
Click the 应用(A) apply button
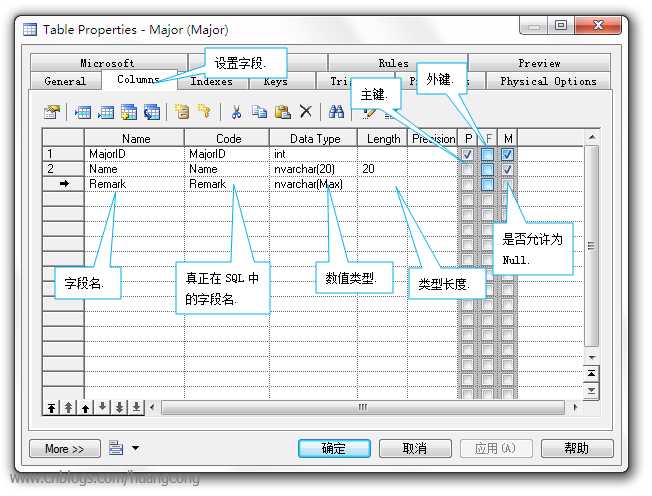tap(496, 448)
